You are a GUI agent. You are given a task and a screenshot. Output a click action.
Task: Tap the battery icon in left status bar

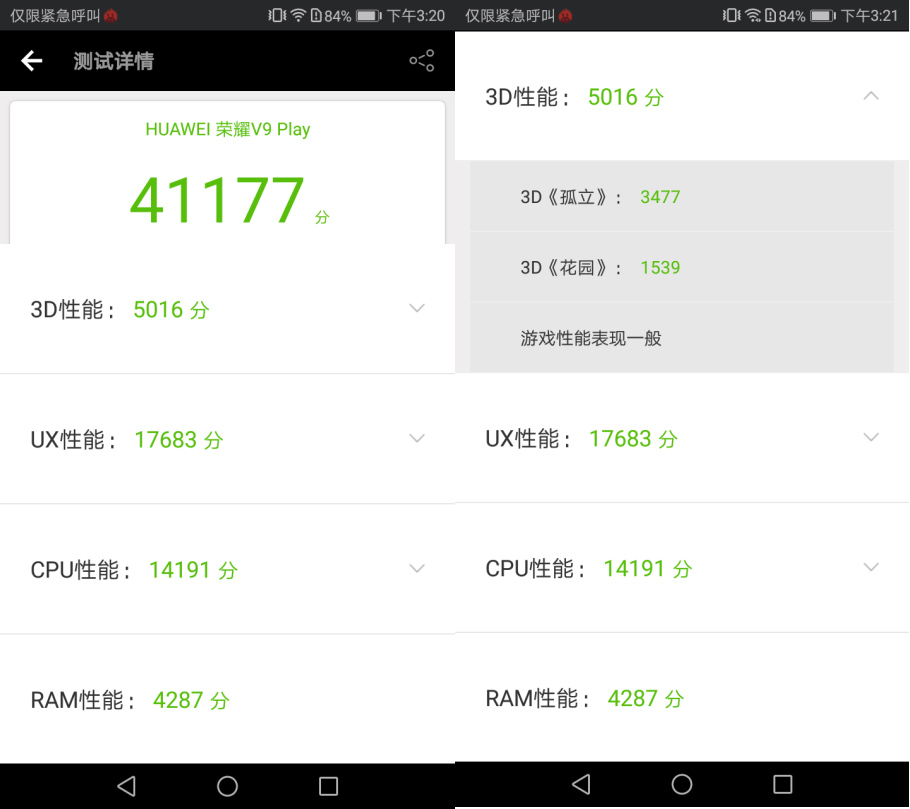369,16
